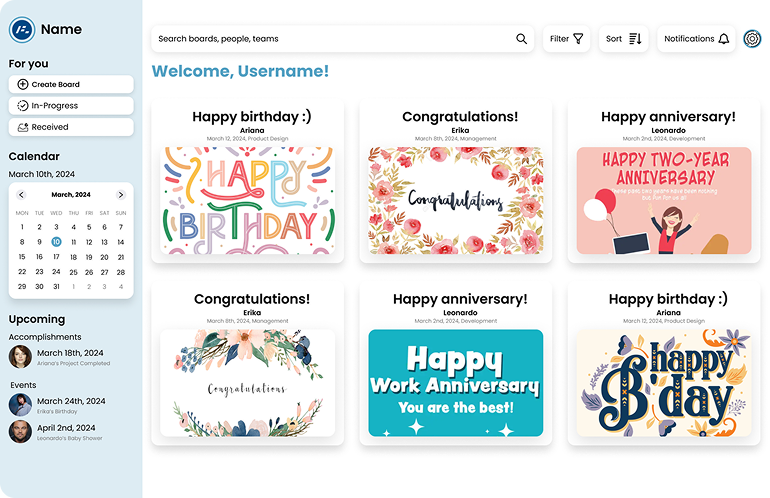The width and height of the screenshot is (770, 498).
Task: Open the March 18th accomplishment entry
Action: pos(72,357)
